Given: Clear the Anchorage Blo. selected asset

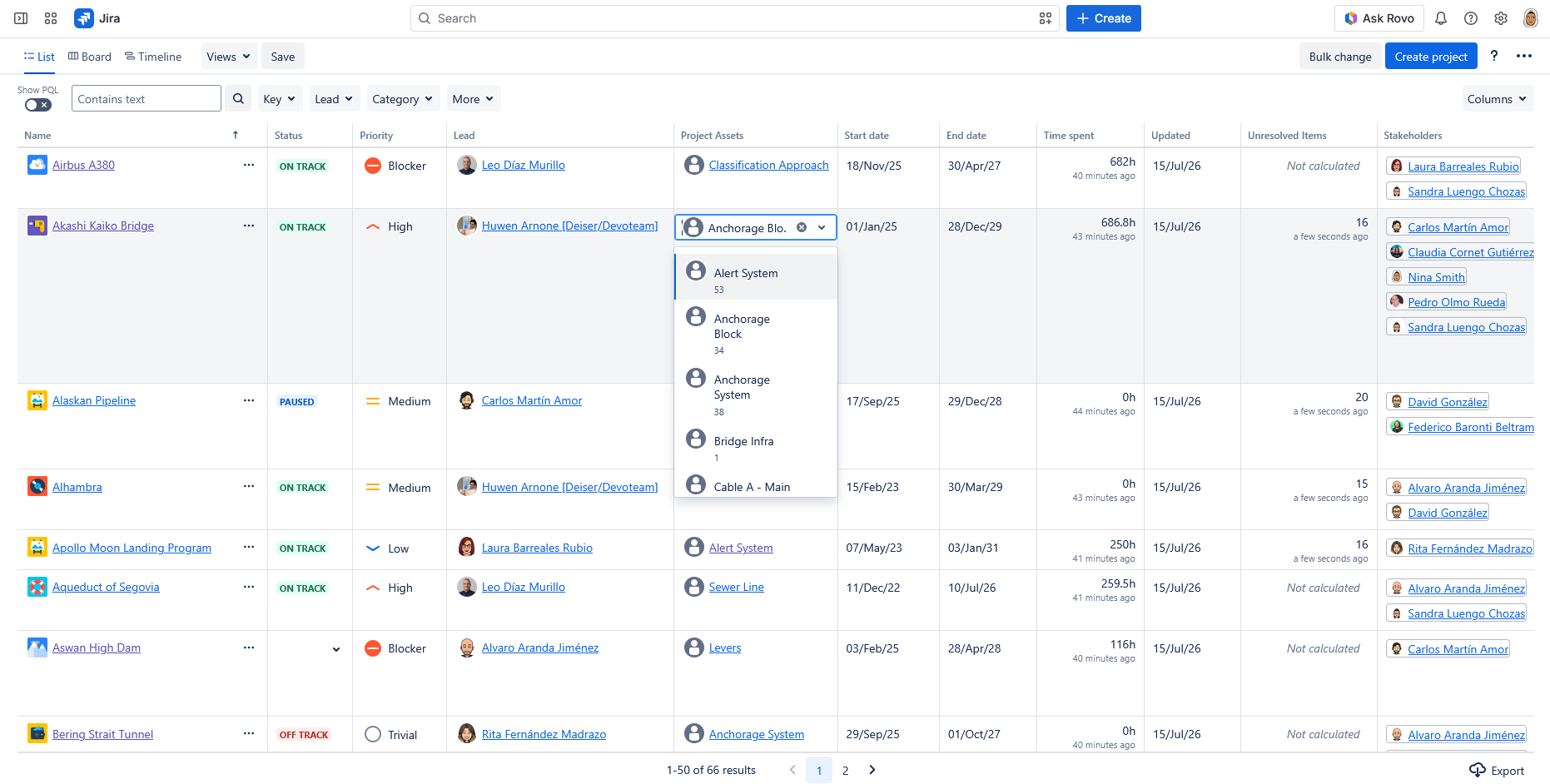Looking at the screenshot, I should coord(802,227).
